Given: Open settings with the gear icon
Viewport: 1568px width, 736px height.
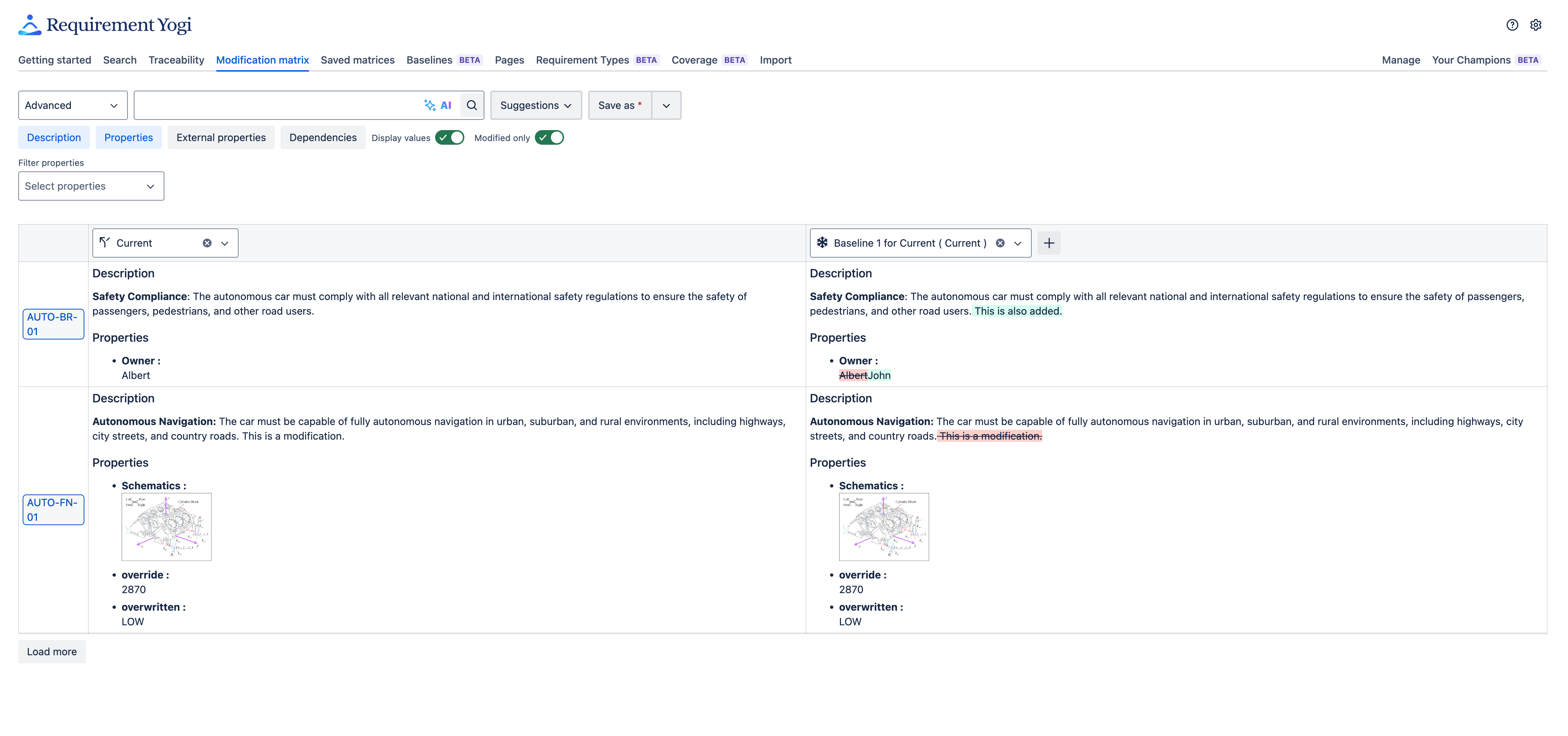Looking at the screenshot, I should coord(1535,24).
